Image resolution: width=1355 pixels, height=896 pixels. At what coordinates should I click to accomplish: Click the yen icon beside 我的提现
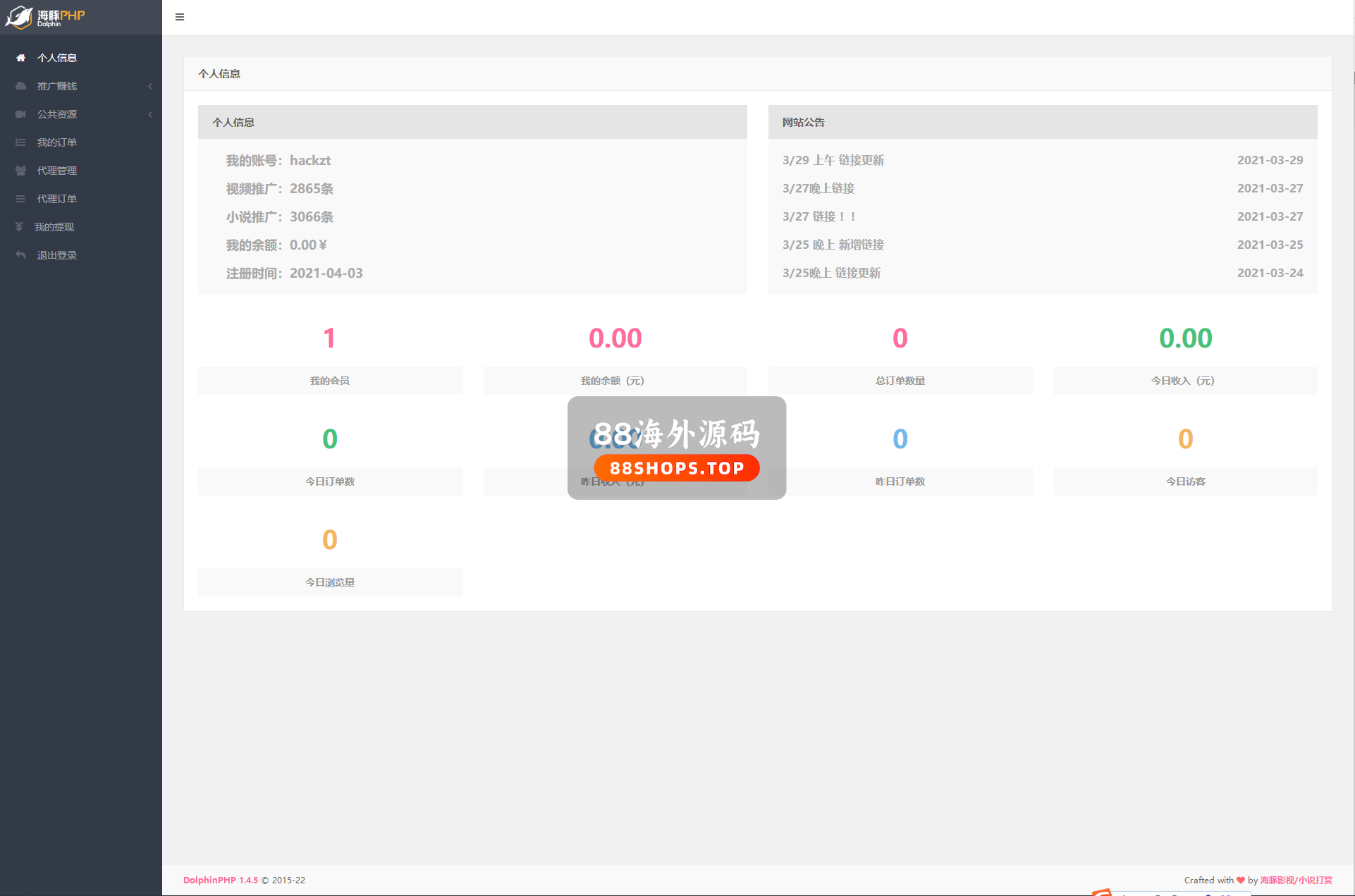[19, 227]
